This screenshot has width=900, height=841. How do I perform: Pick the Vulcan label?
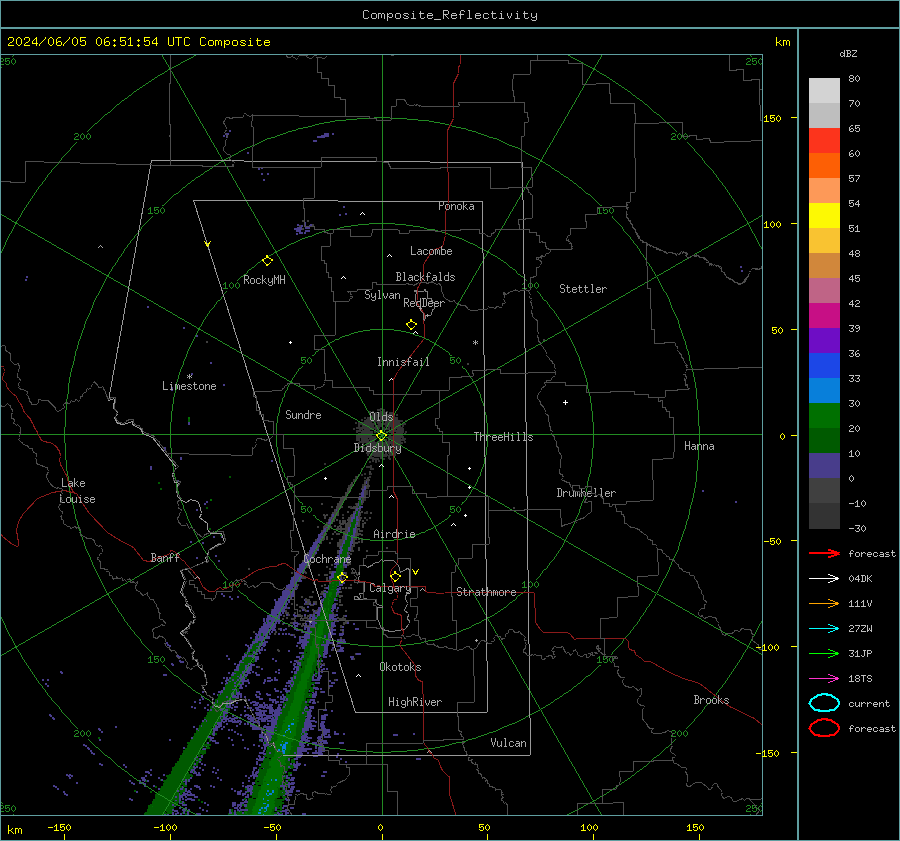508,743
